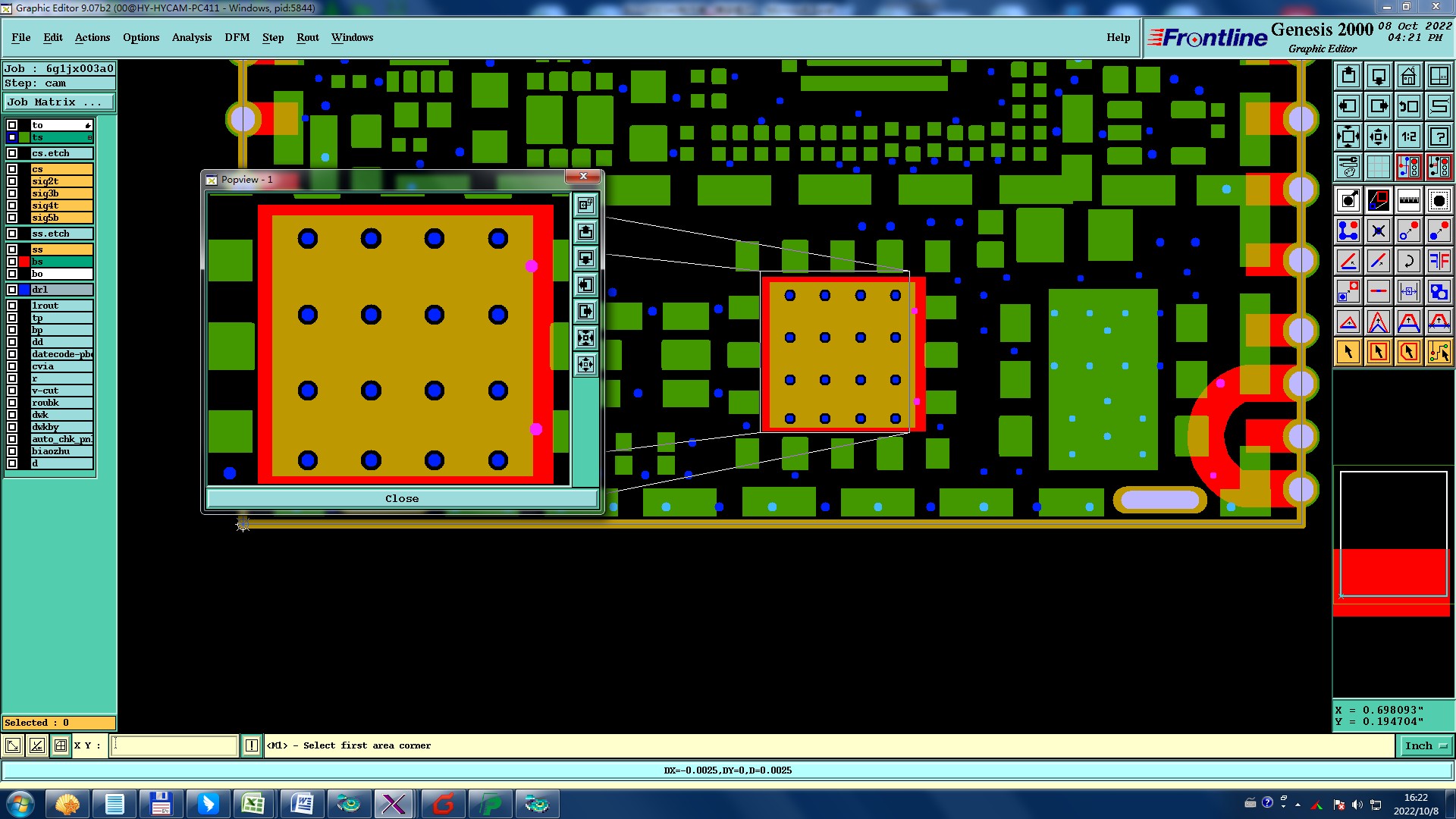This screenshot has height=819, width=1456.
Task: Click the plain arrow selection tool
Action: tap(1348, 352)
